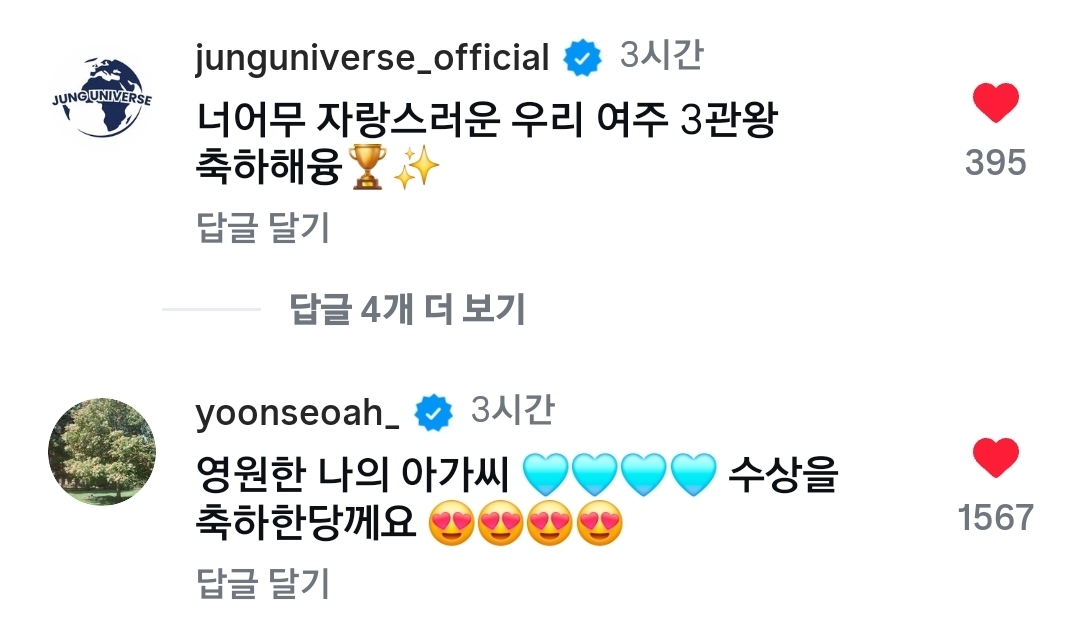Image resolution: width=1080 pixels, height=640 pixels.
Task: View the 395 likes count
Action: point(995,163)
